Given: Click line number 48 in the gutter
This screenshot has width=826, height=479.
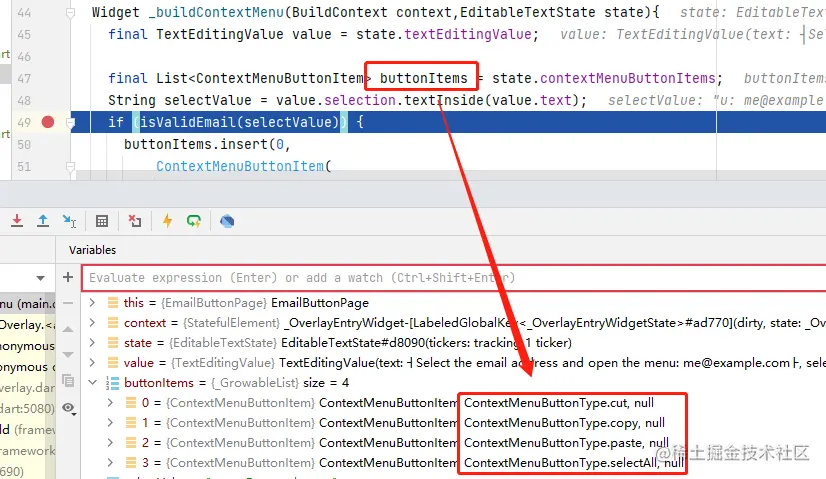Looking at the screenshot, I should (x=24, y=100).
